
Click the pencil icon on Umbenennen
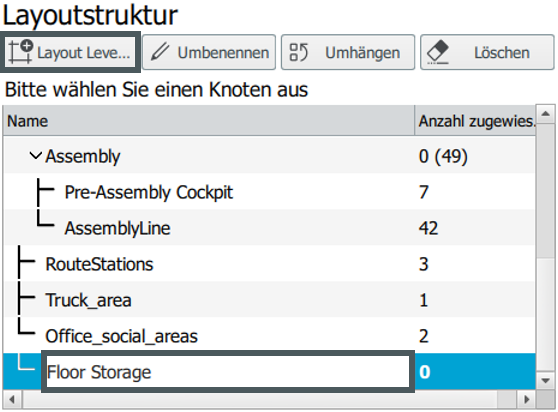pyautogui.click(x=160, y=52)
